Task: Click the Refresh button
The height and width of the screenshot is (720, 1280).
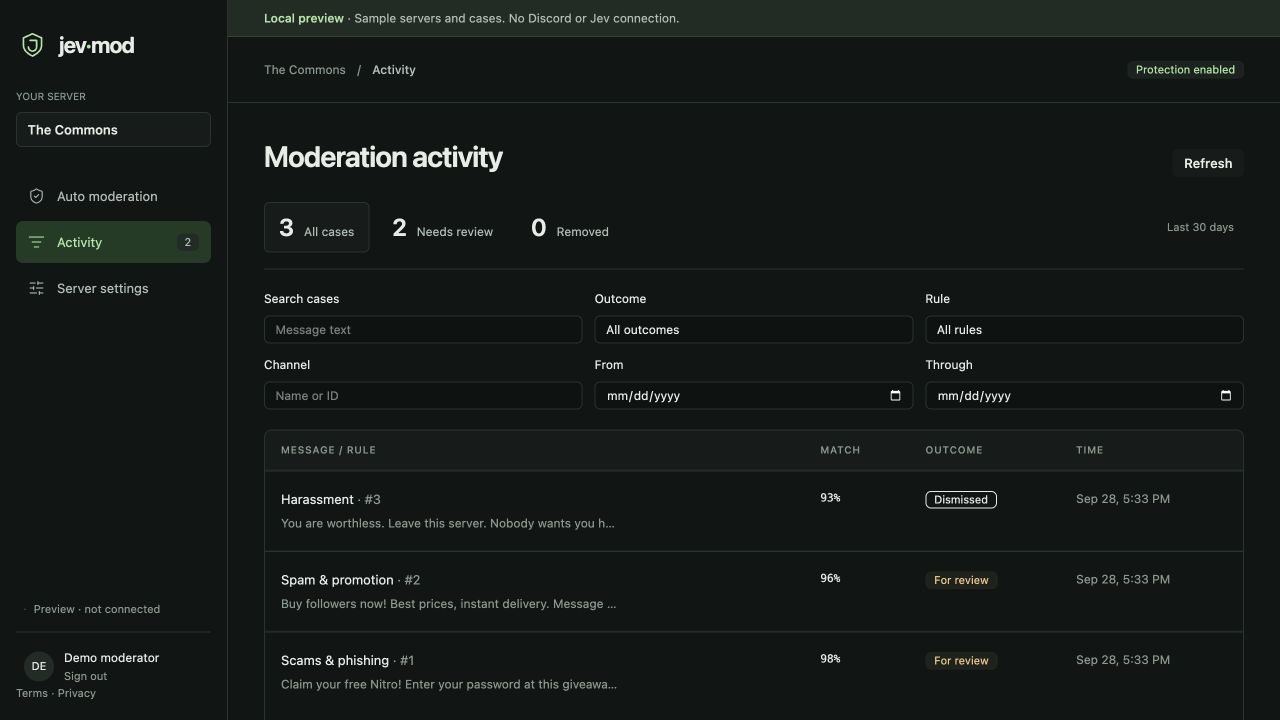Action: pyautogui.click(x=1208, y=163)
